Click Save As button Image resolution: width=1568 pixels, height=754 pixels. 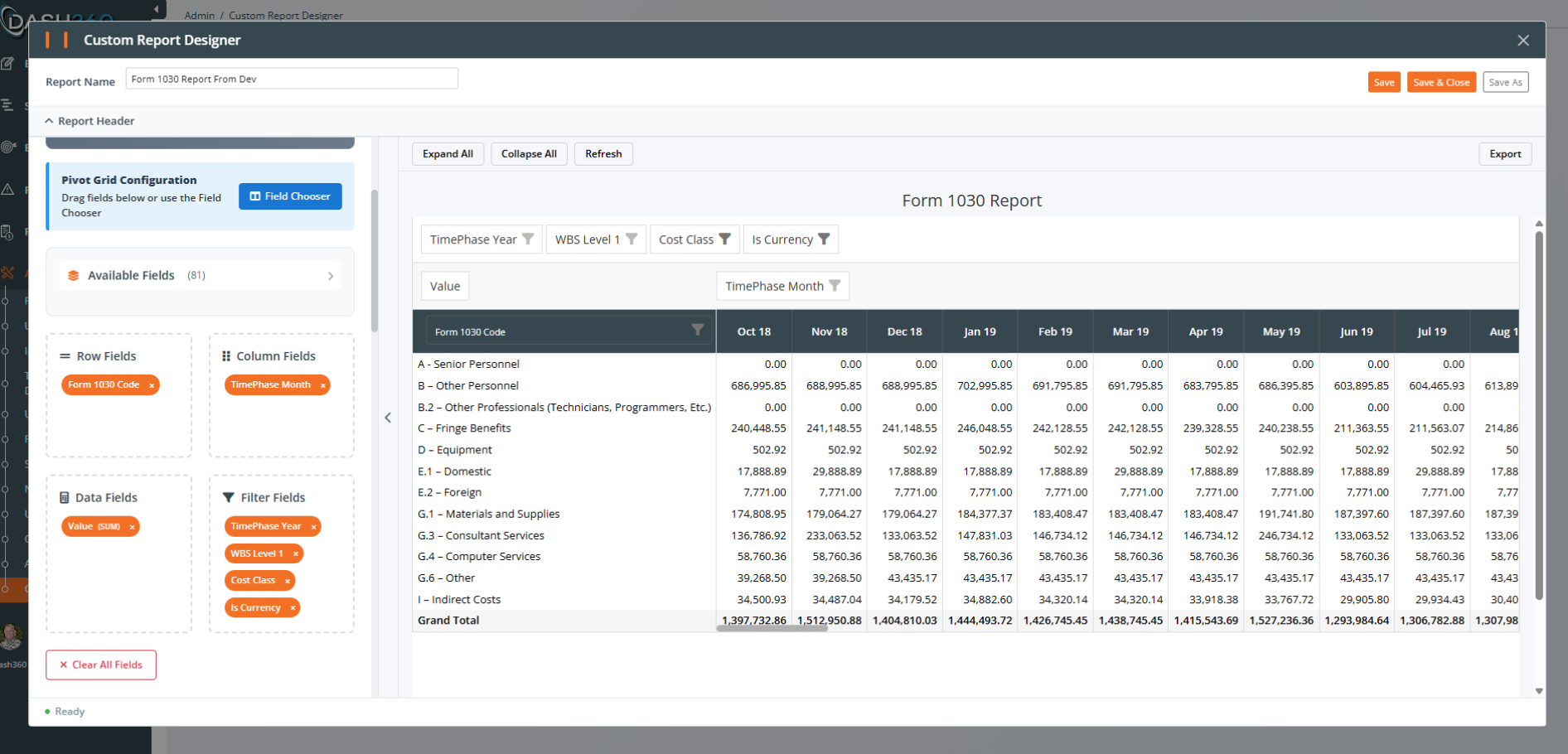point(1505,82)
